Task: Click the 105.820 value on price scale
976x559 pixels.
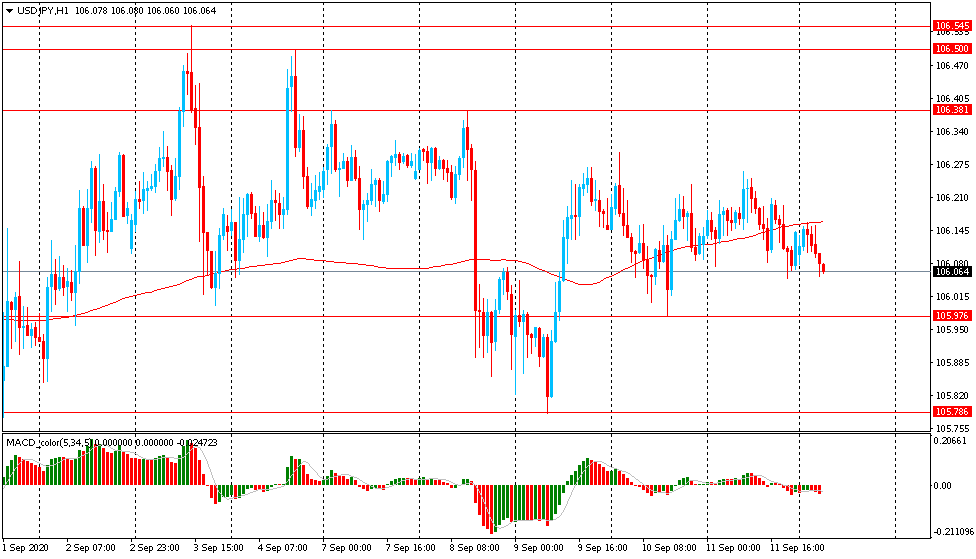Action: (951, 396)
